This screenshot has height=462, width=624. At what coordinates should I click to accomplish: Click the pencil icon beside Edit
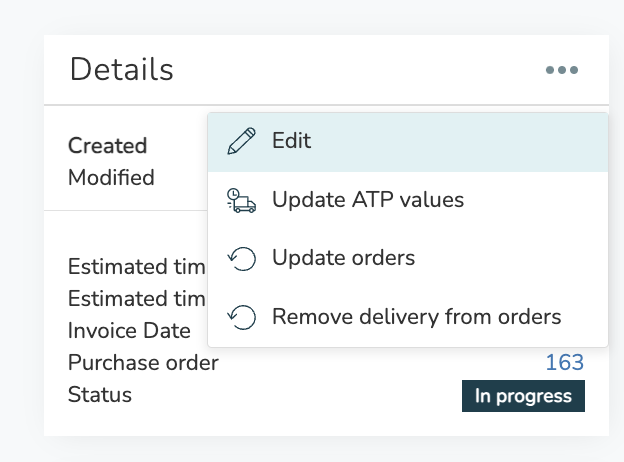(x=242, y=141)
